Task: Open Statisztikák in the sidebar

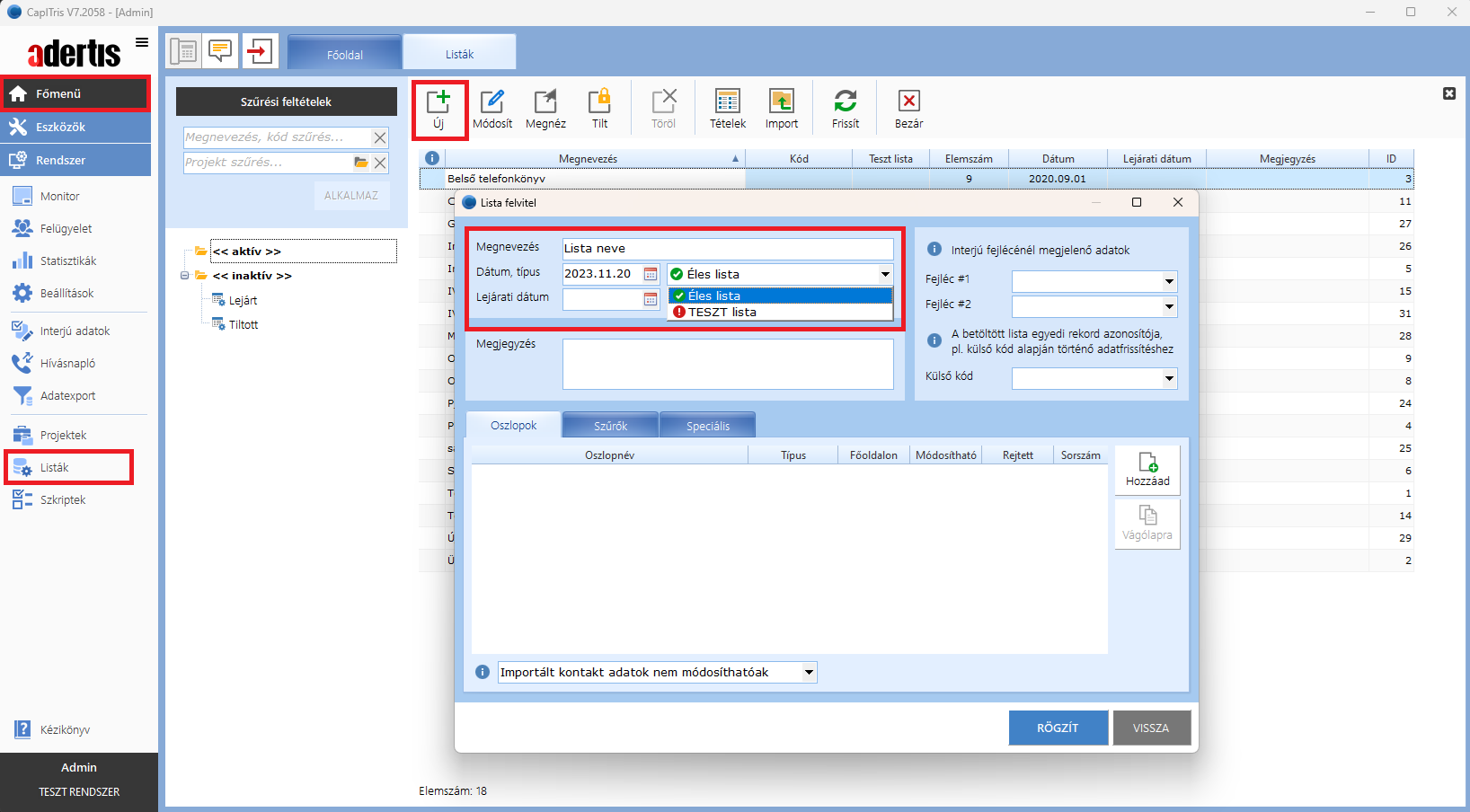Action: coord(67,261)
